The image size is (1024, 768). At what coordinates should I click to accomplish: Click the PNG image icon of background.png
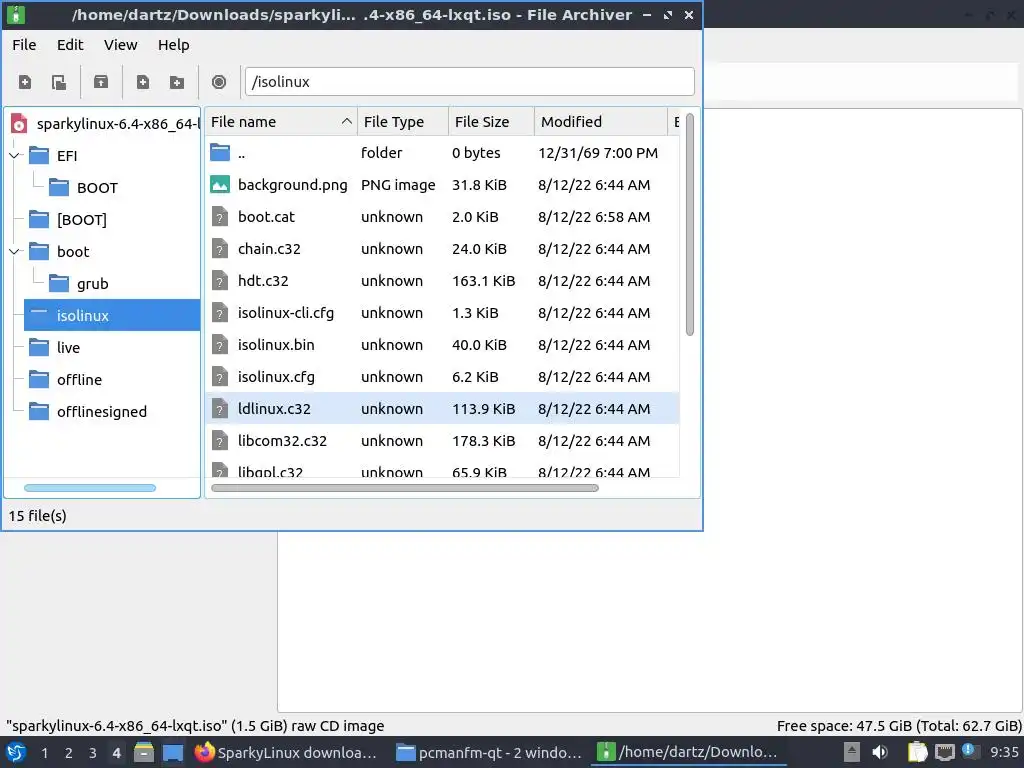[220, 185]
